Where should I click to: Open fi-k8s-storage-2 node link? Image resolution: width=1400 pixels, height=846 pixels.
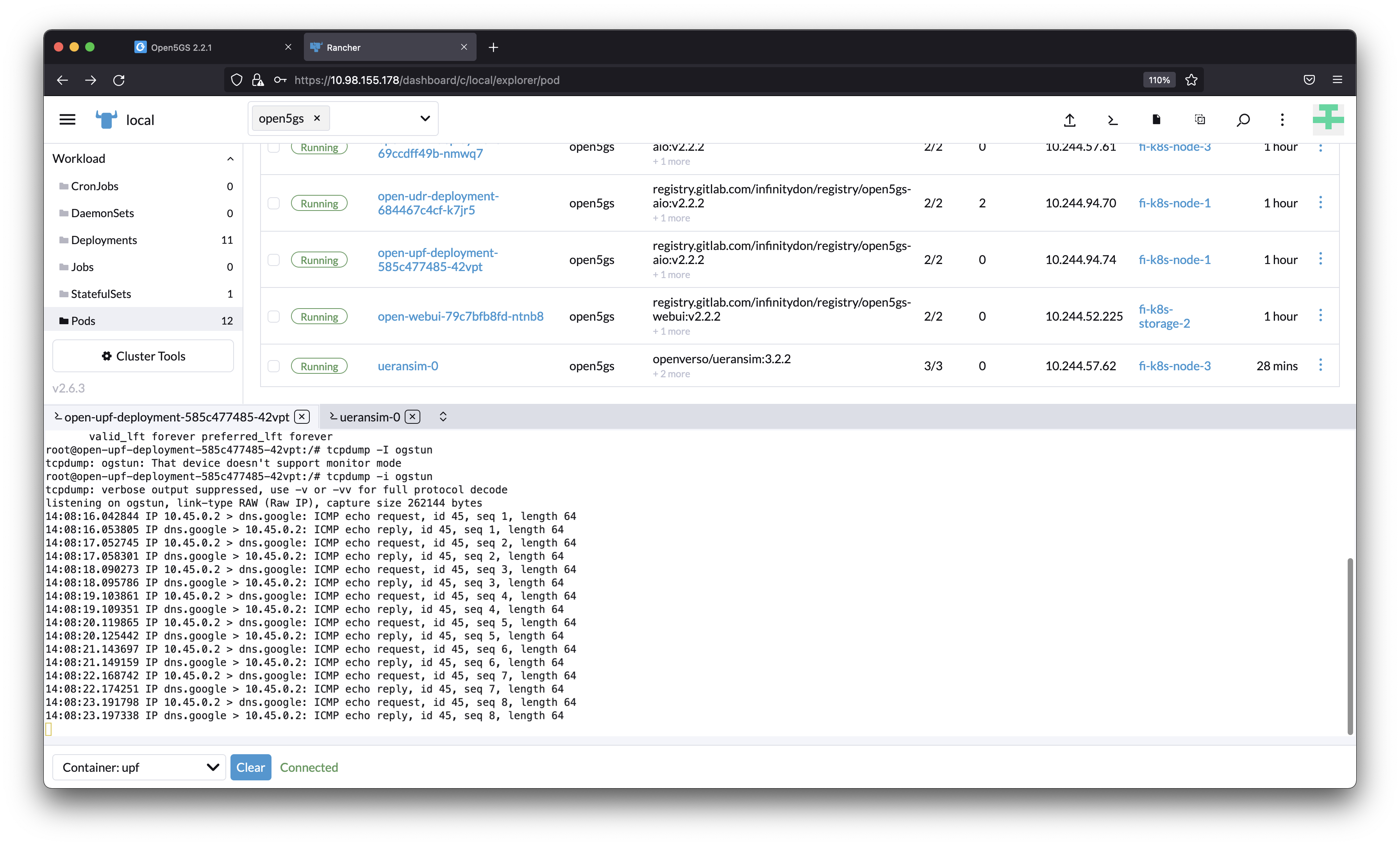(1164, 316)
